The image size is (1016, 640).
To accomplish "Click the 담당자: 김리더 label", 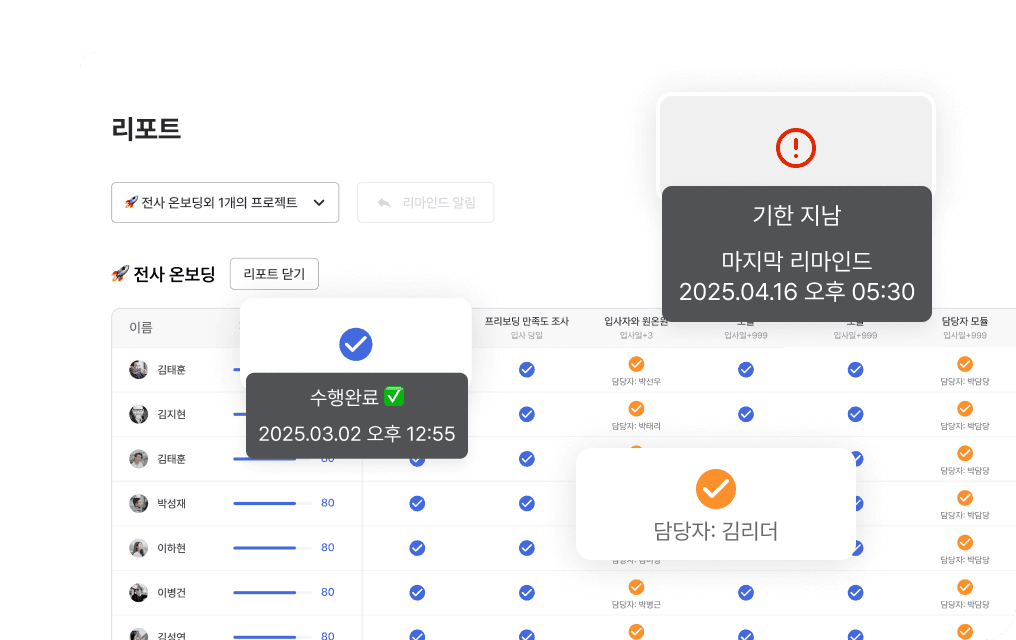I will tap(715, 531).
